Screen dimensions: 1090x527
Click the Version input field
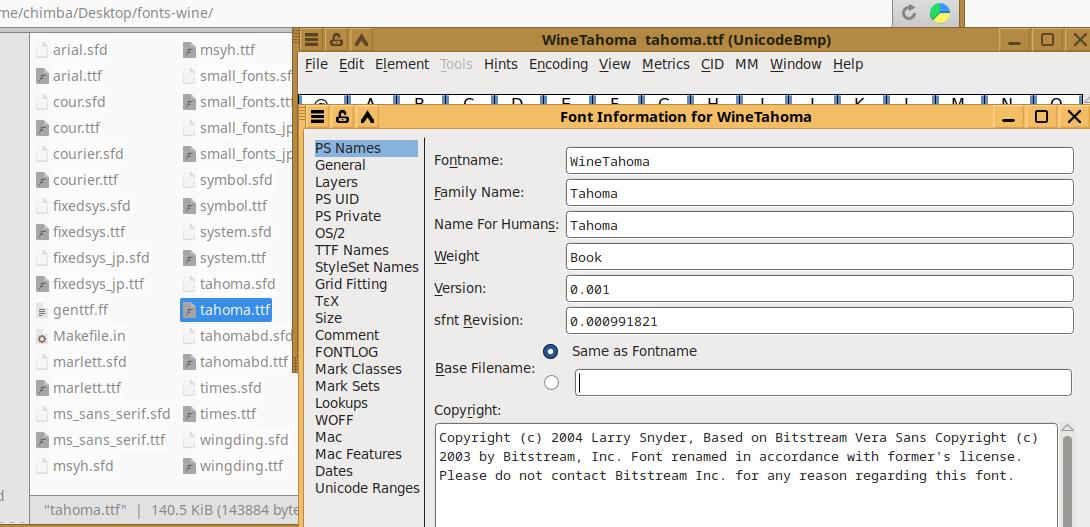(x=820, y=289)
